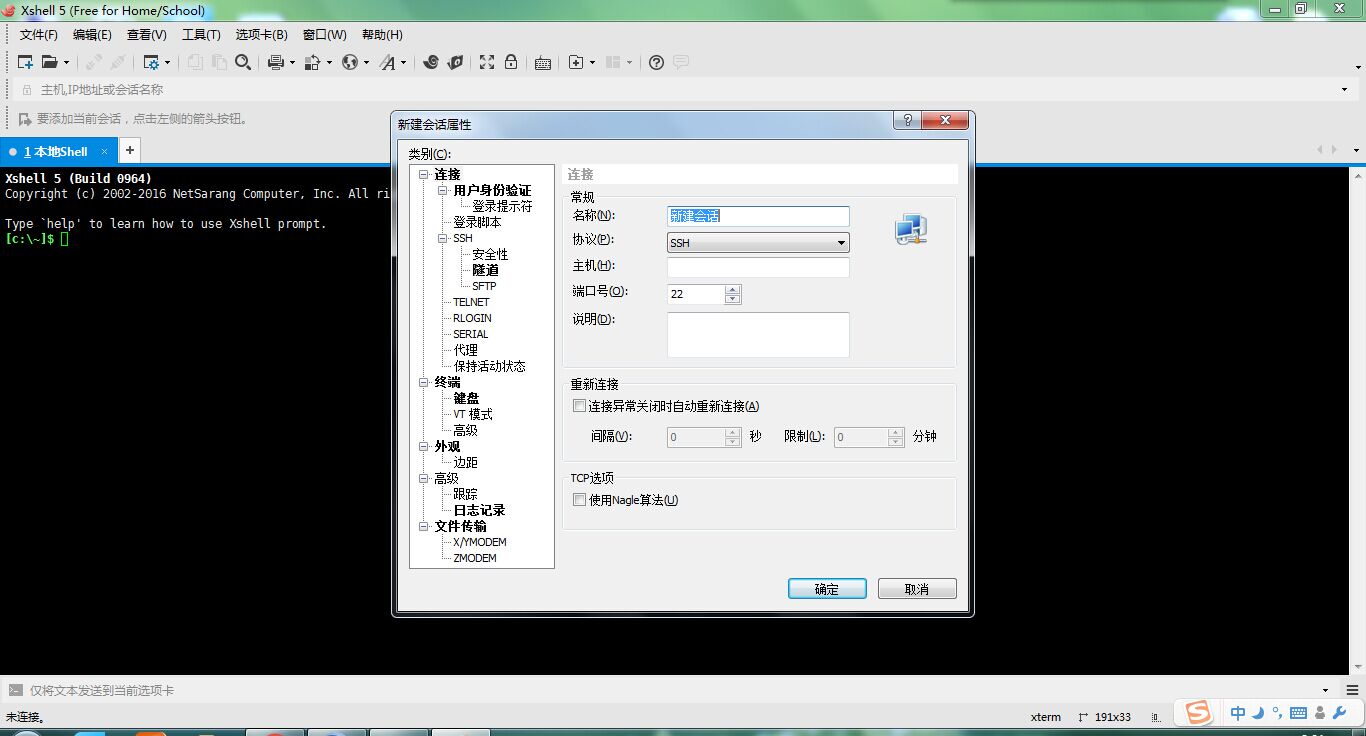
Task: Open the session properties gear icon
Action: (151, 62)
